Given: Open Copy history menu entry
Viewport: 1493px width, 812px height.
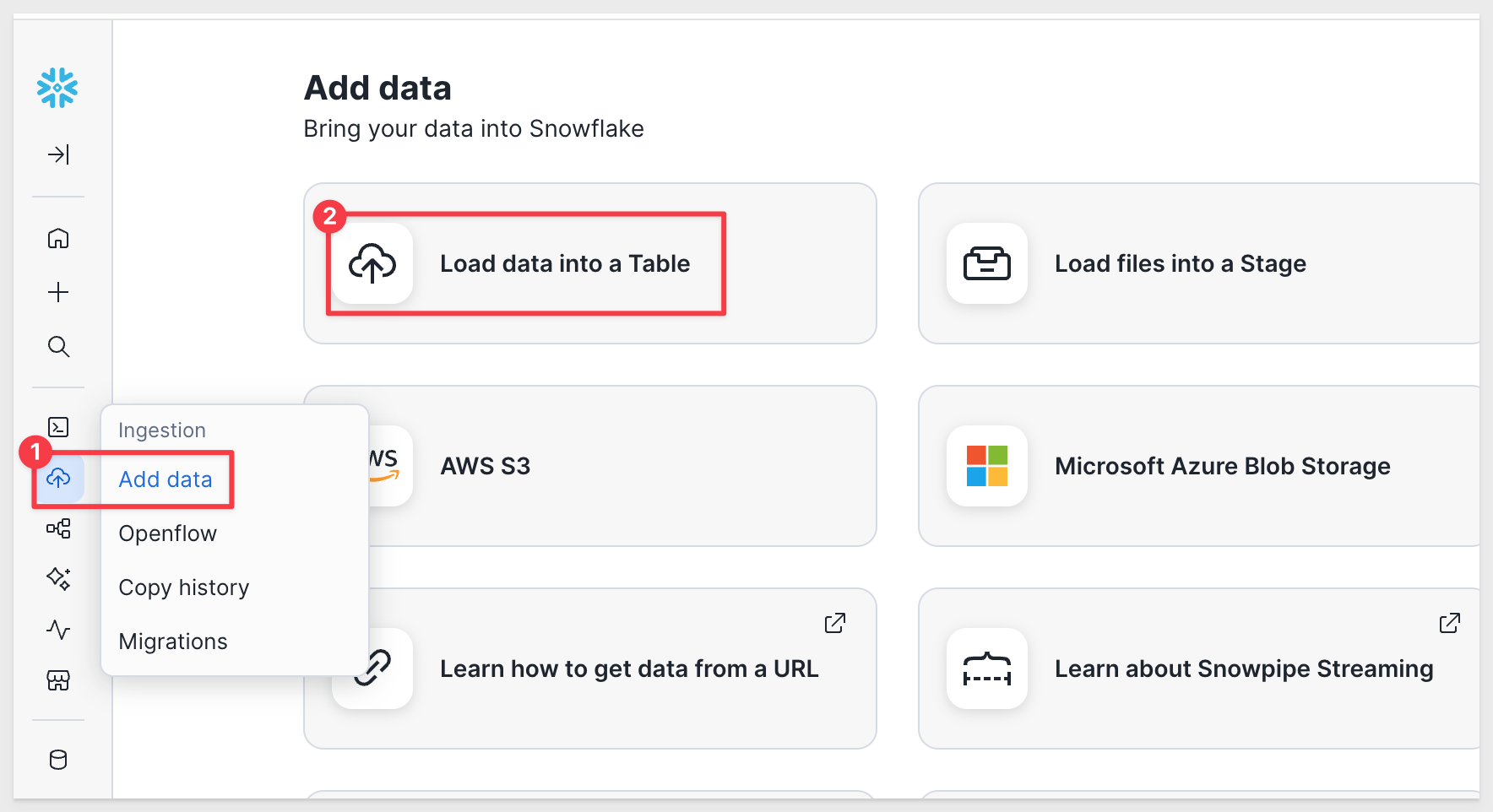Looking at the screenshot, I should point(184,587).
